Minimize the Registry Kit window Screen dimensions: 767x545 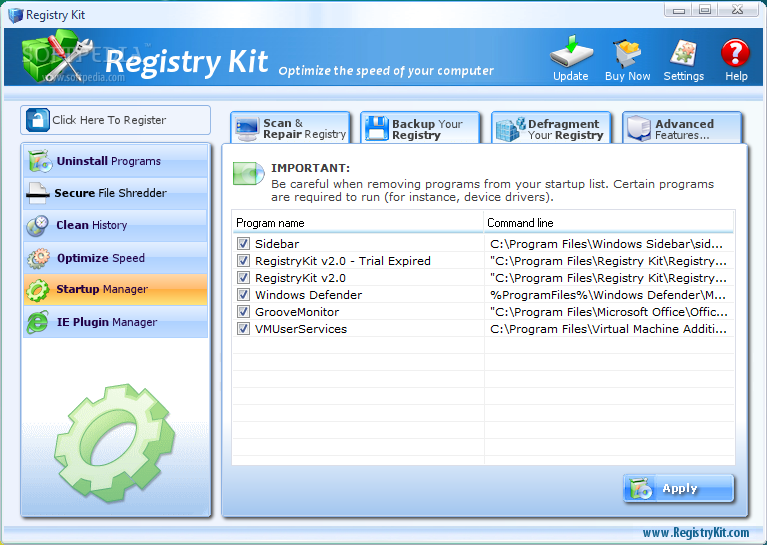click(679, 10)
